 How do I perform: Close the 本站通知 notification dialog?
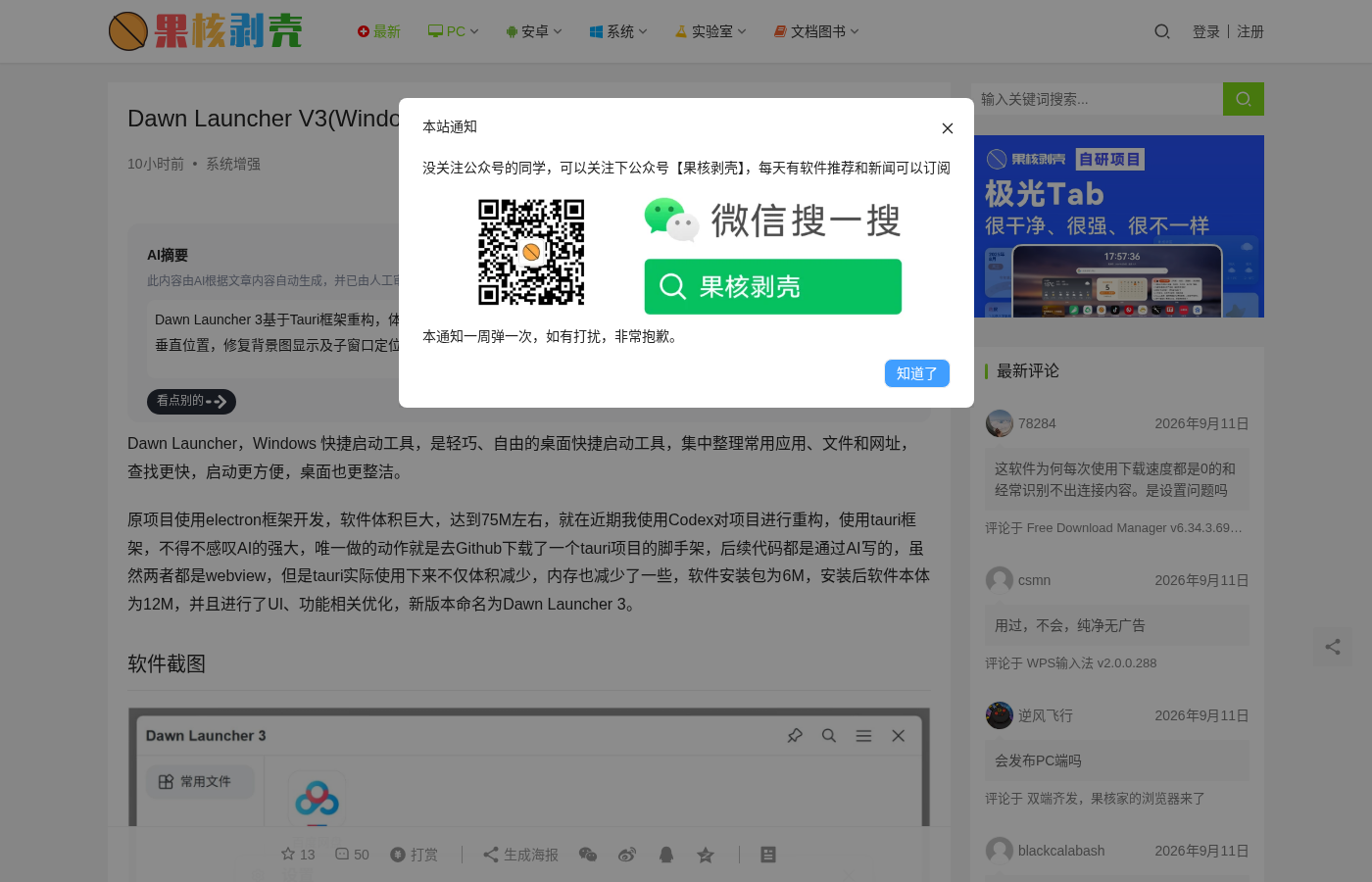[x=947, y=128]
